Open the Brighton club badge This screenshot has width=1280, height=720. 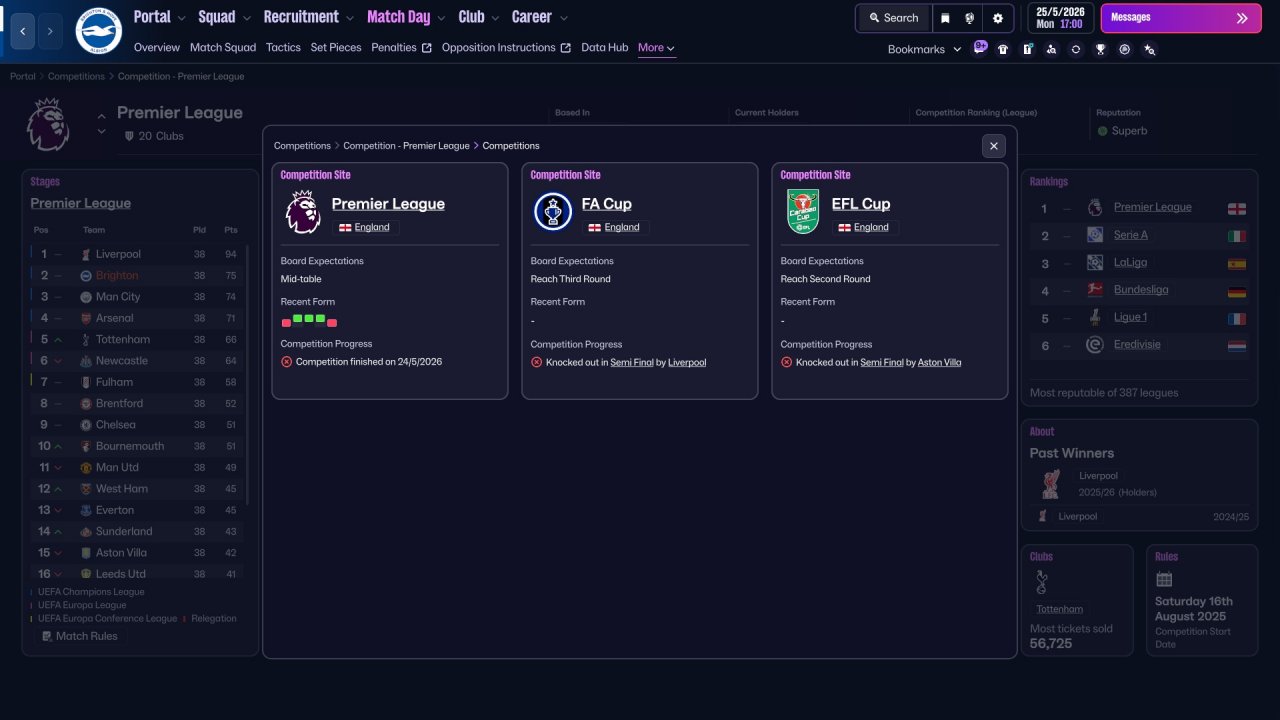(98, 31)
